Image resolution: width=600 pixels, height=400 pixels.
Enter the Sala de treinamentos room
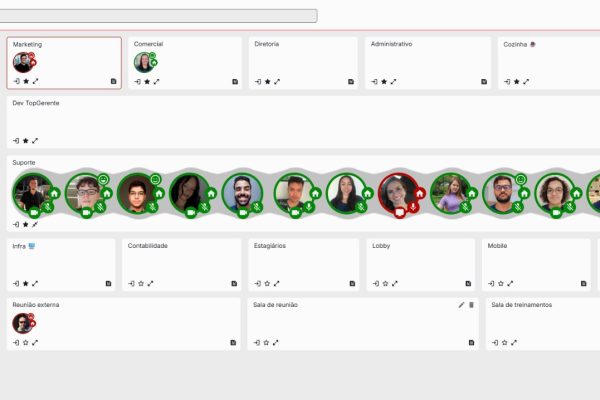(495, 343)
